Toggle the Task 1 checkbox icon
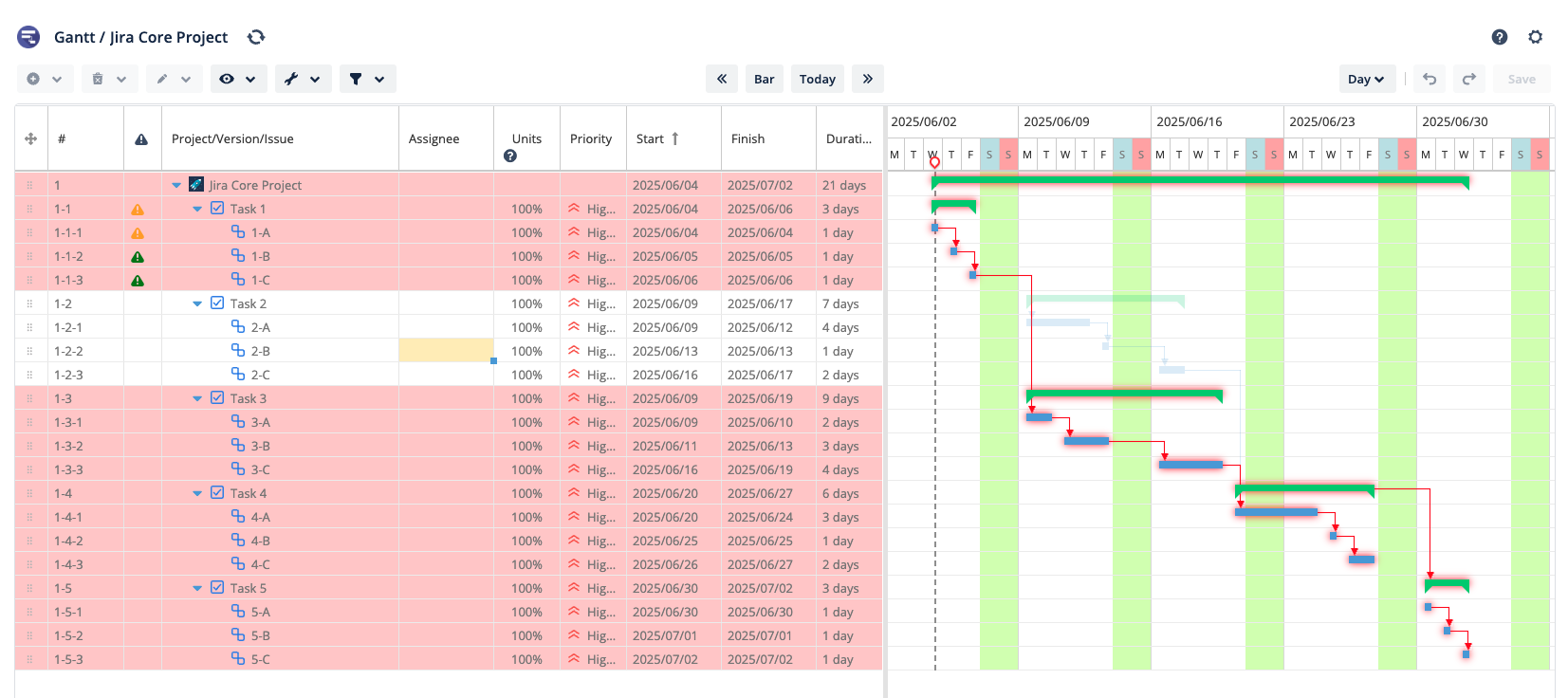This screenshot has width=1568, height=698. [x=217, y=209]
